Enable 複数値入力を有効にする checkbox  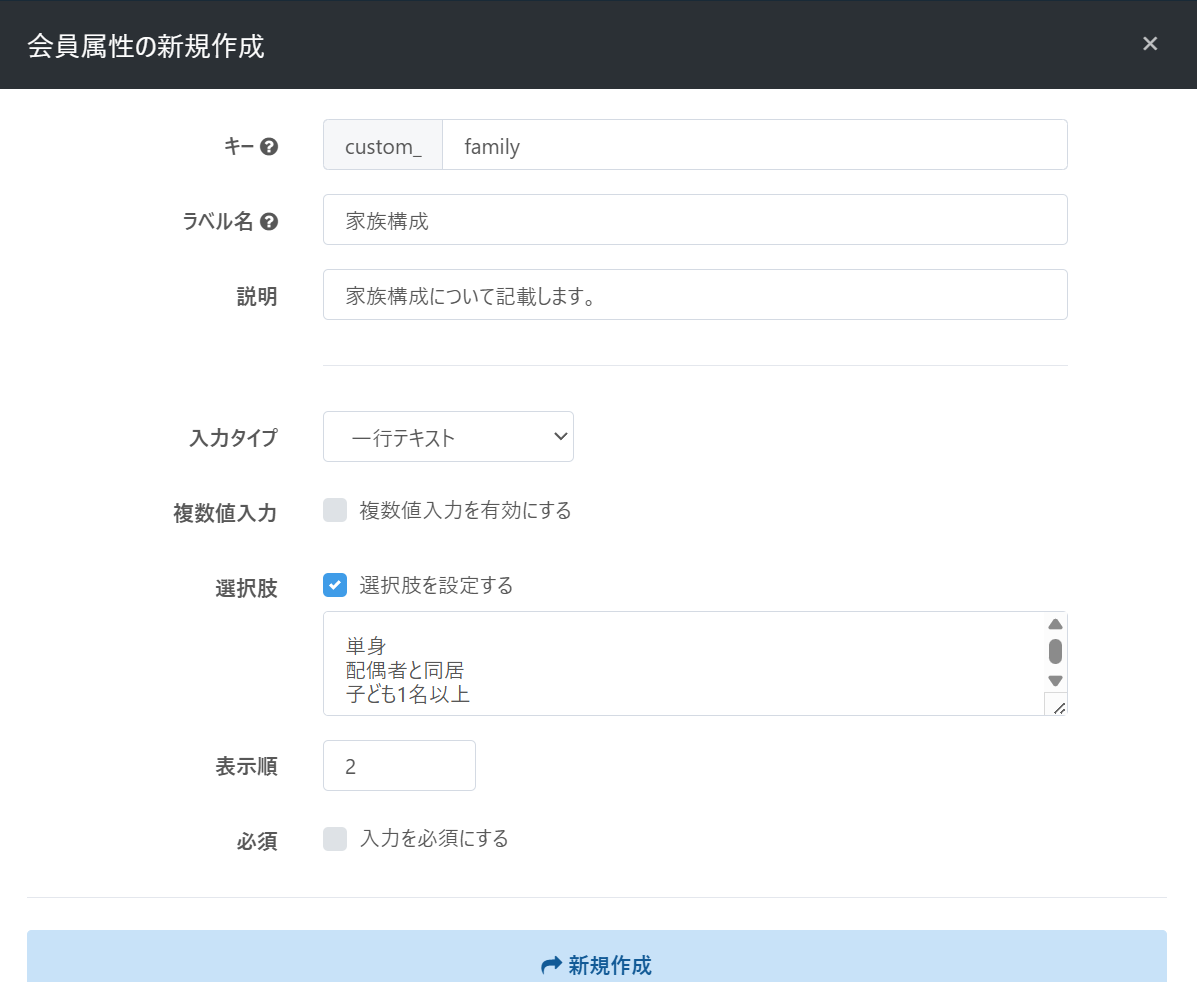click(x=335, y=511)
